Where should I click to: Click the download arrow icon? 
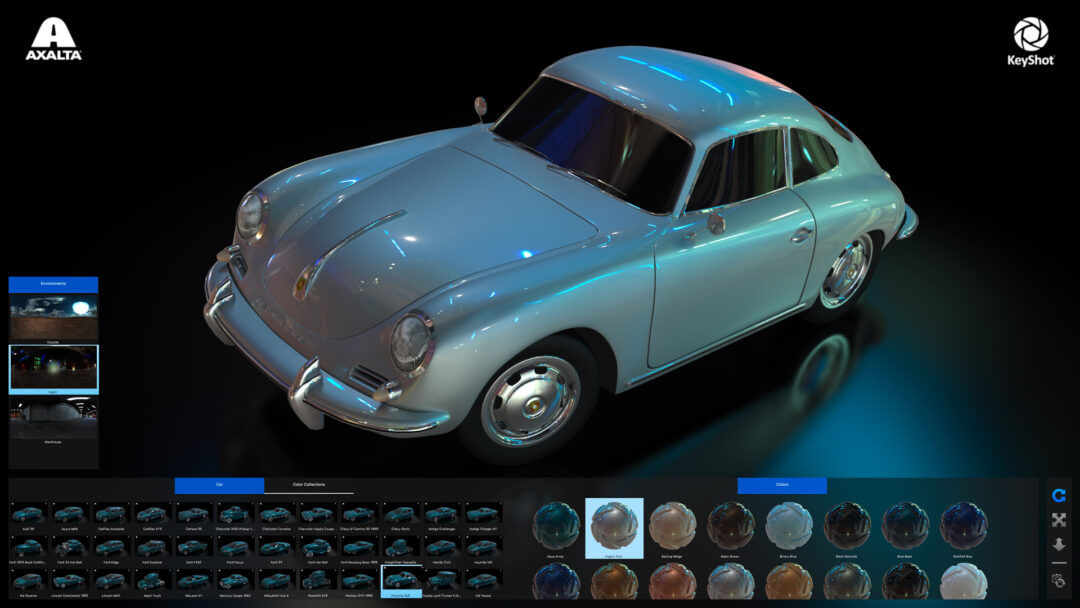pyautogui.click(x=1059, y=544)
